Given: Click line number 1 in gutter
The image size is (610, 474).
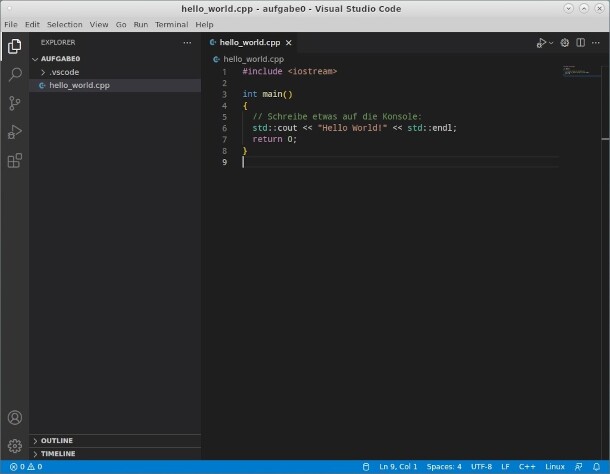Looking at the screenshot, I should pos(224,72).
